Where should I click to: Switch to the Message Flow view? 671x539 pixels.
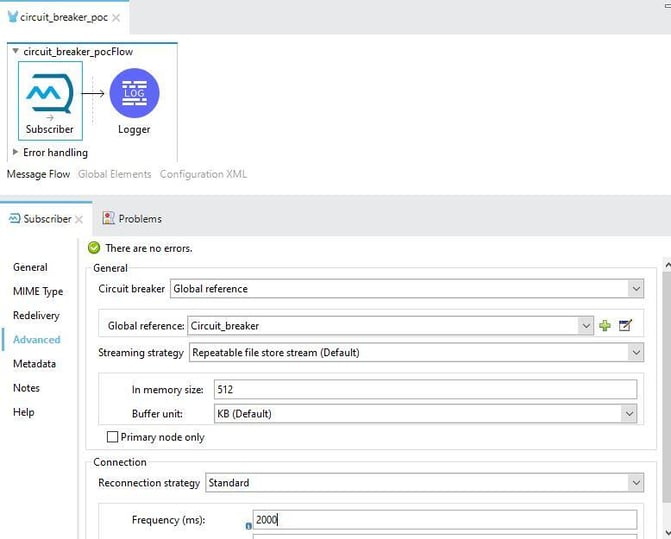[38, 174]
